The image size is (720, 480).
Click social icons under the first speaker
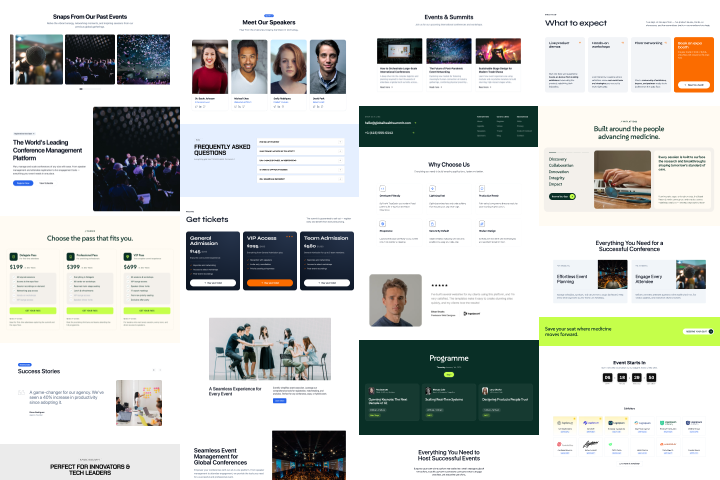point(200,107)
